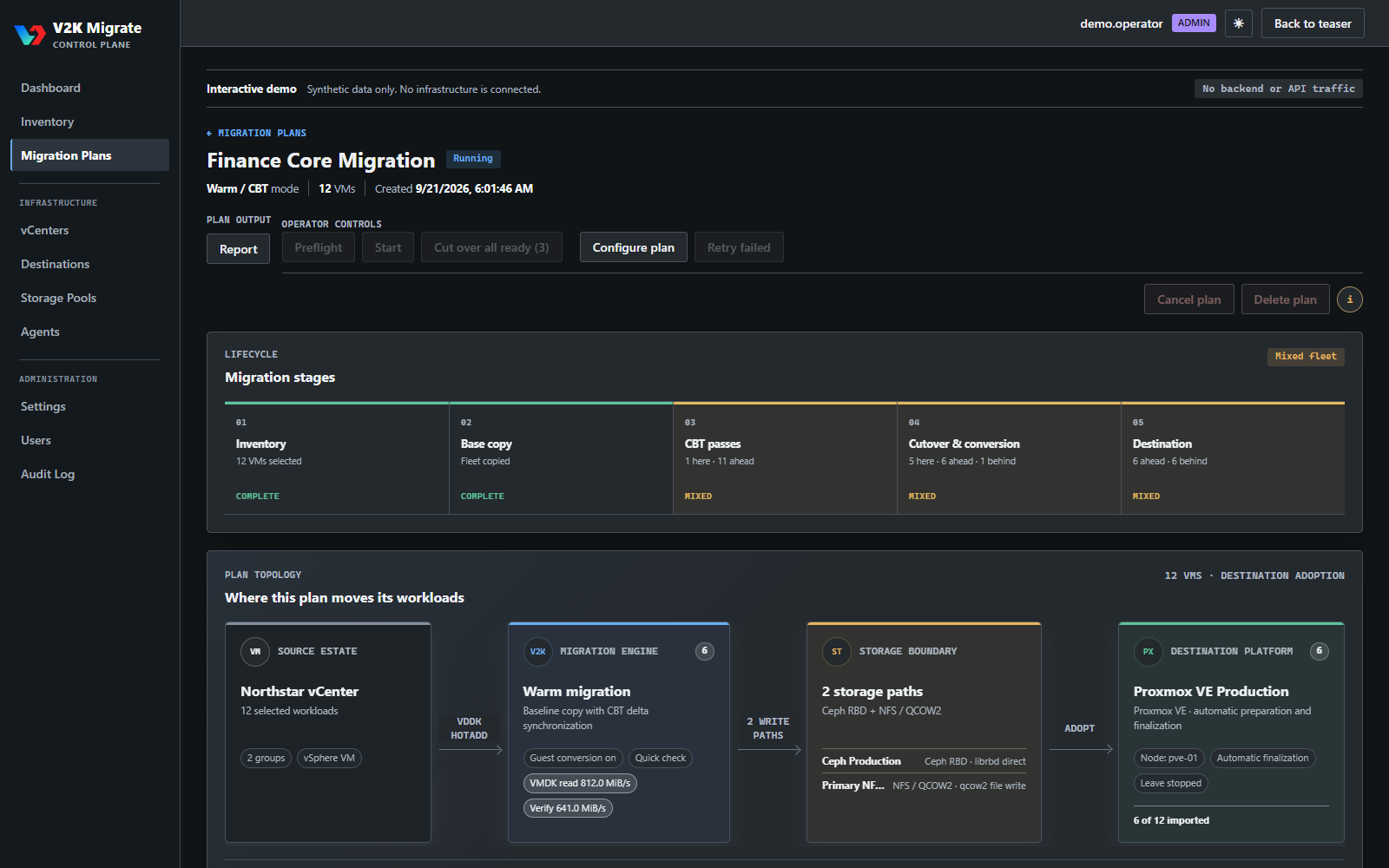Toggle the light/dark theme sun icon
1389x868 pixels.
pos(1239,23)
